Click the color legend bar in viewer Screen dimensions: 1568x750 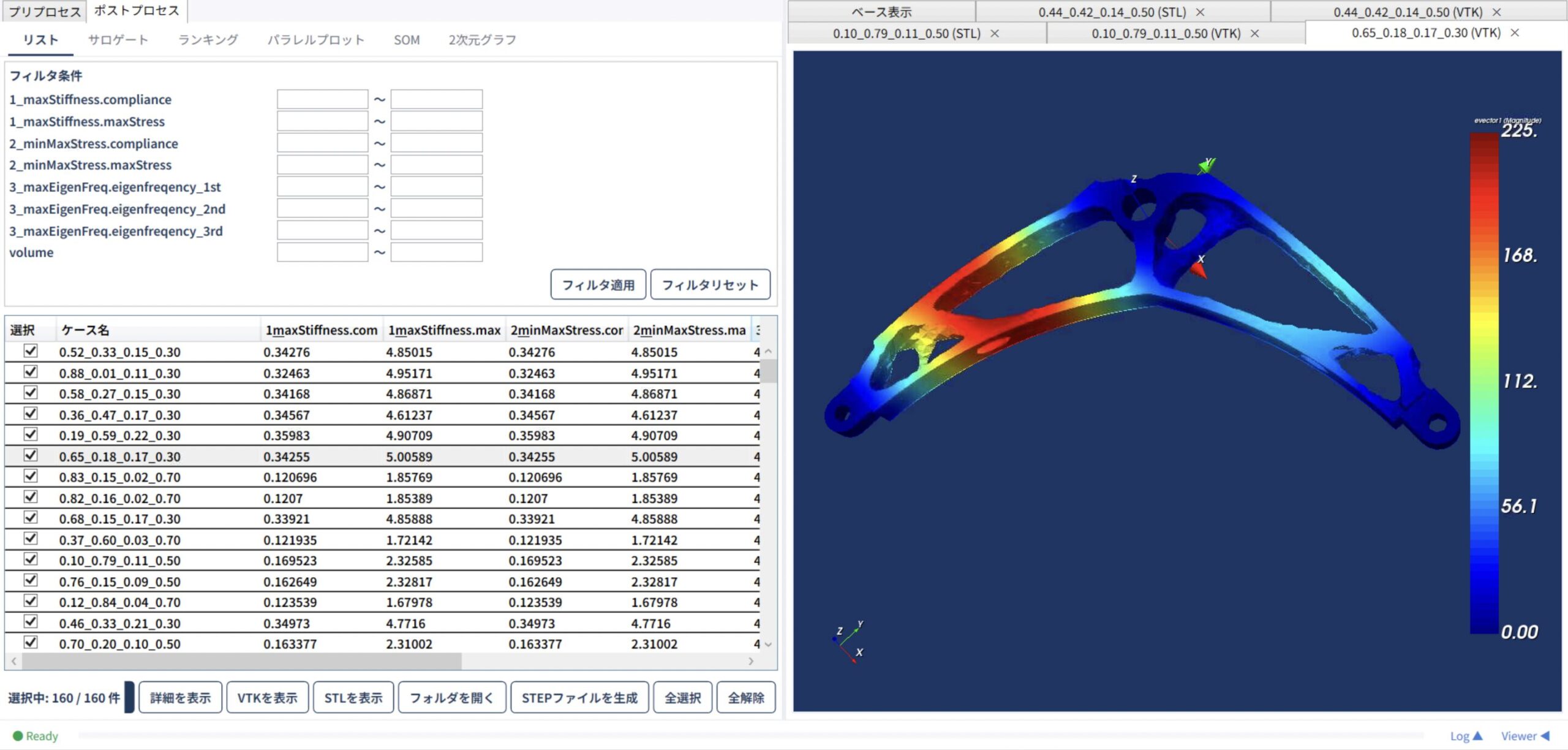tap(1484, 383)
